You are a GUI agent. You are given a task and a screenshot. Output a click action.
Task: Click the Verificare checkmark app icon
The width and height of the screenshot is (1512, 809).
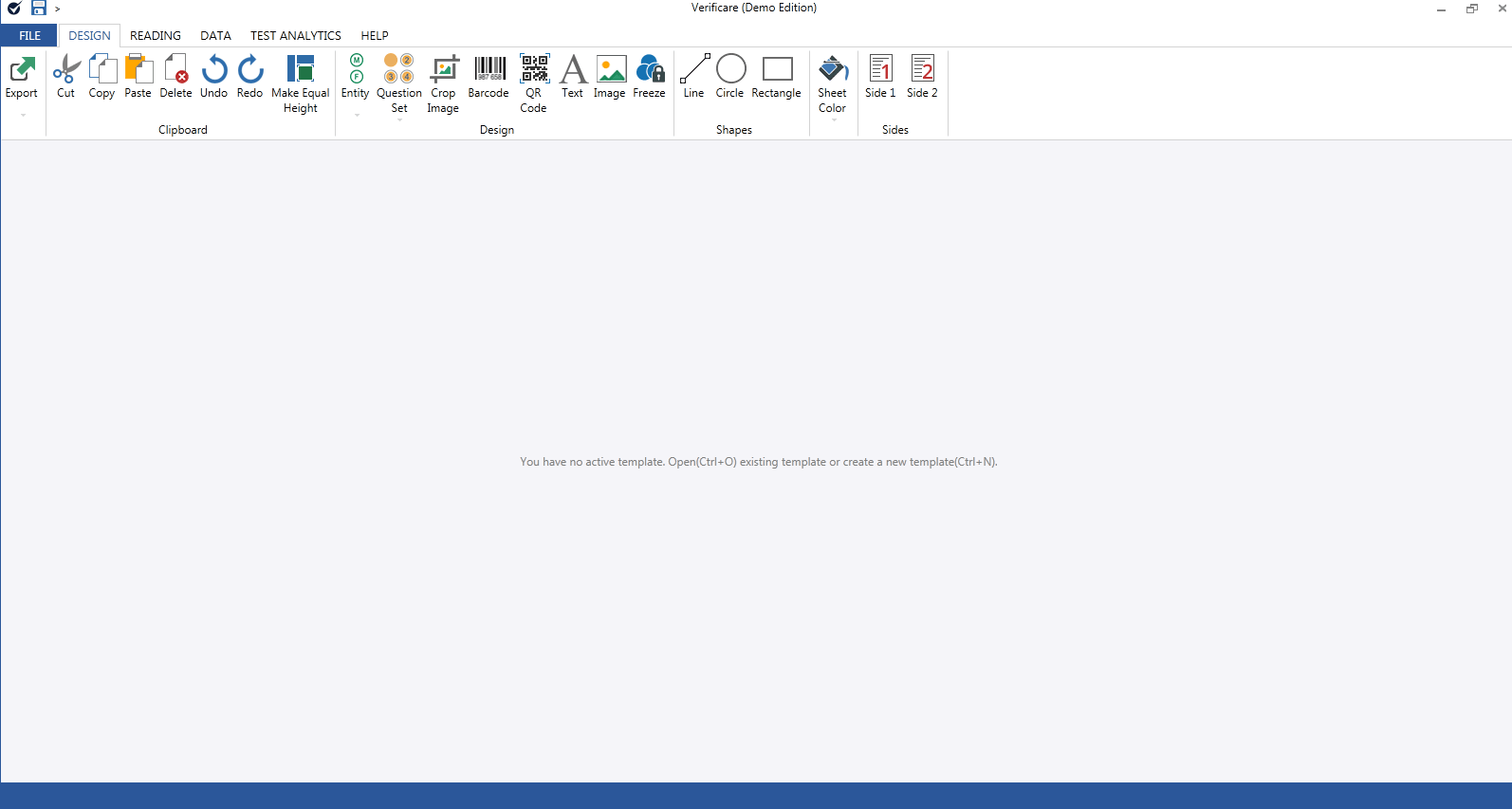(x=14, y=8)
